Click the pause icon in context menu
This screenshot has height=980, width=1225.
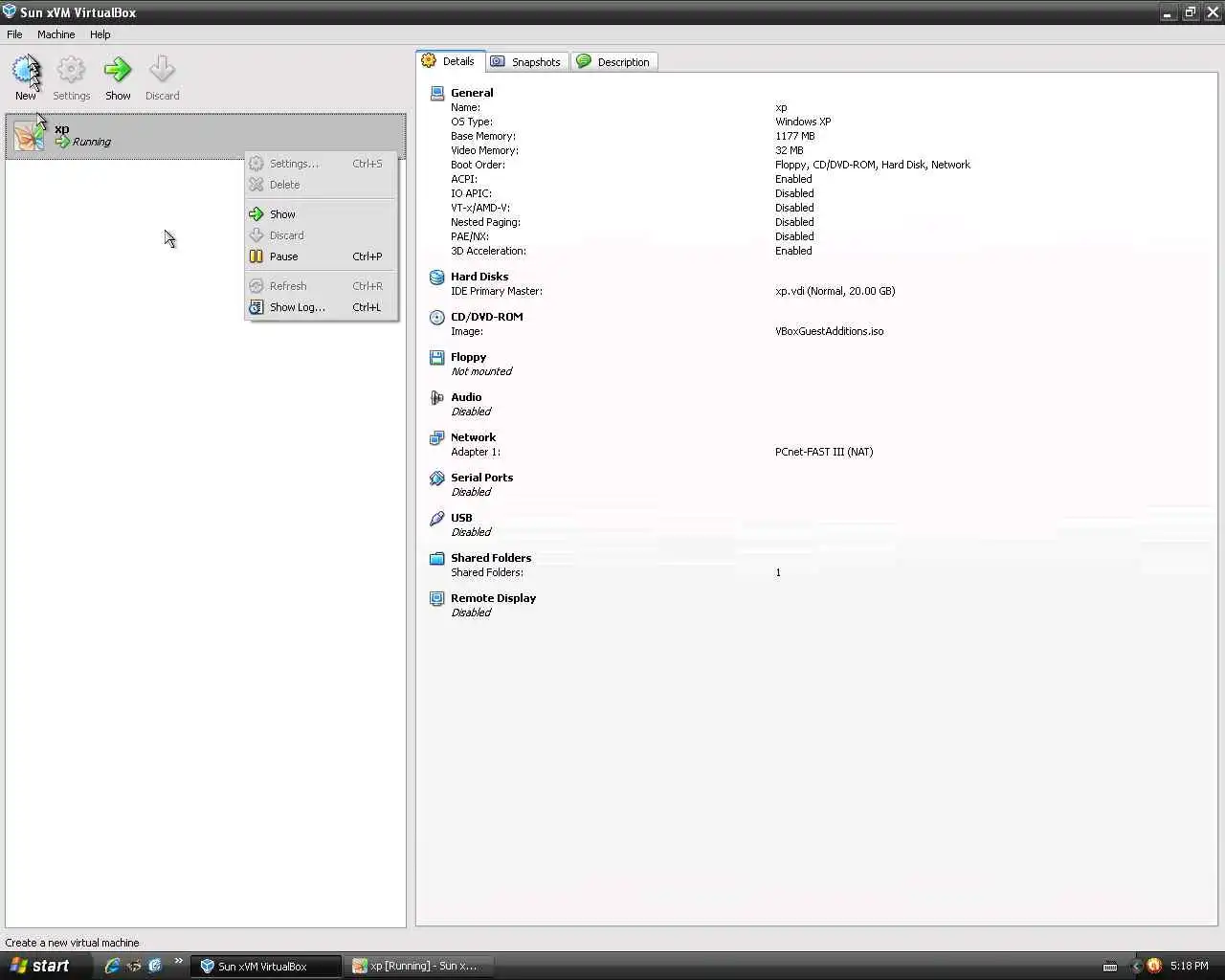[256, 256]
